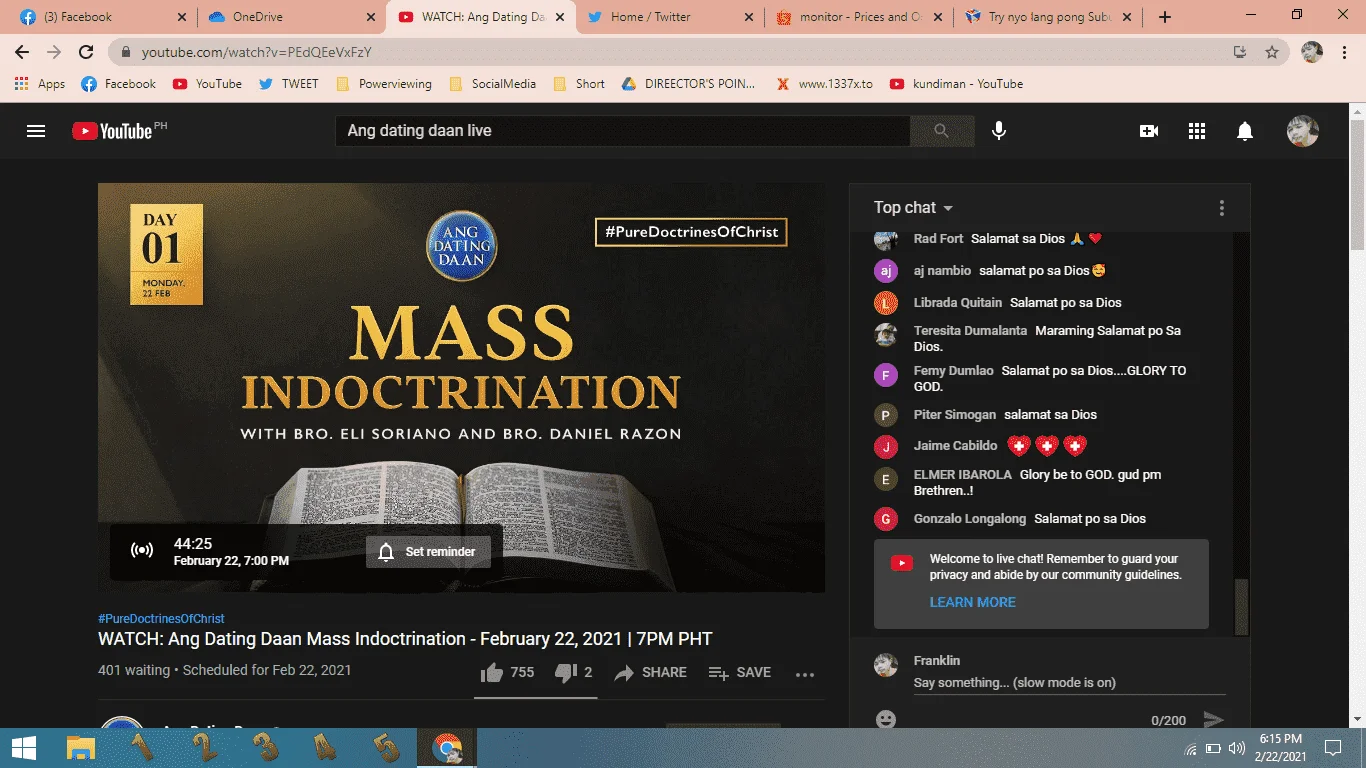
Task: Open the Windows notification center icon
Action: pyautogui.click(x=1332, y=748)
